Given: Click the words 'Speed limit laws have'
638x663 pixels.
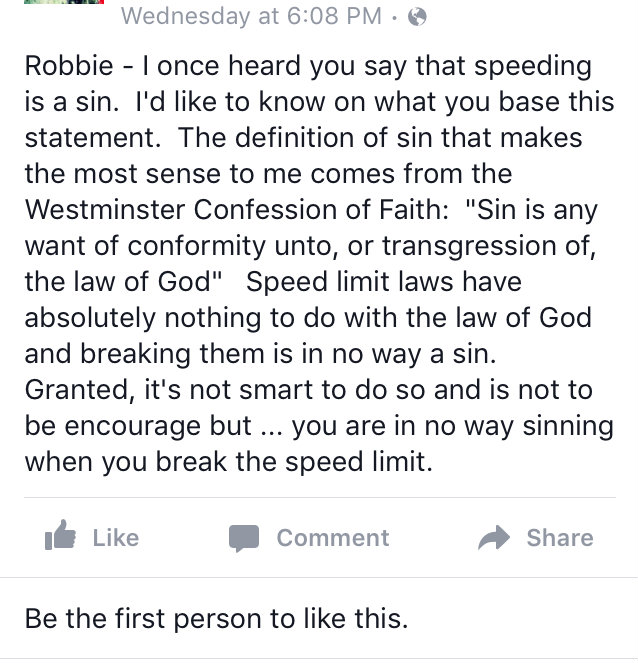Looking at the screenshot, I should click(x=384, y=282).
